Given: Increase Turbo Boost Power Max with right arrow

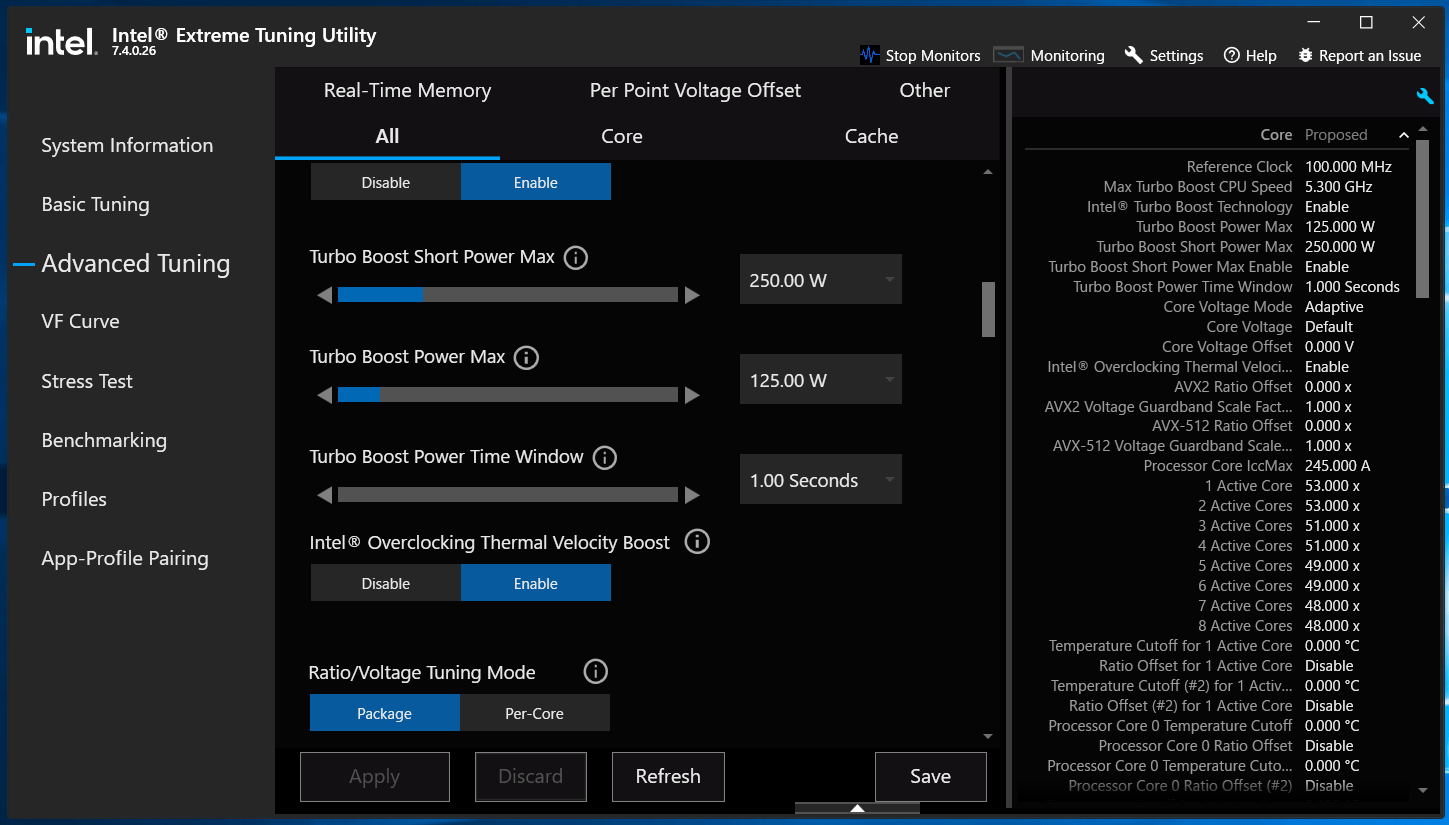Looking at the screenshot, I should [692, 395].
